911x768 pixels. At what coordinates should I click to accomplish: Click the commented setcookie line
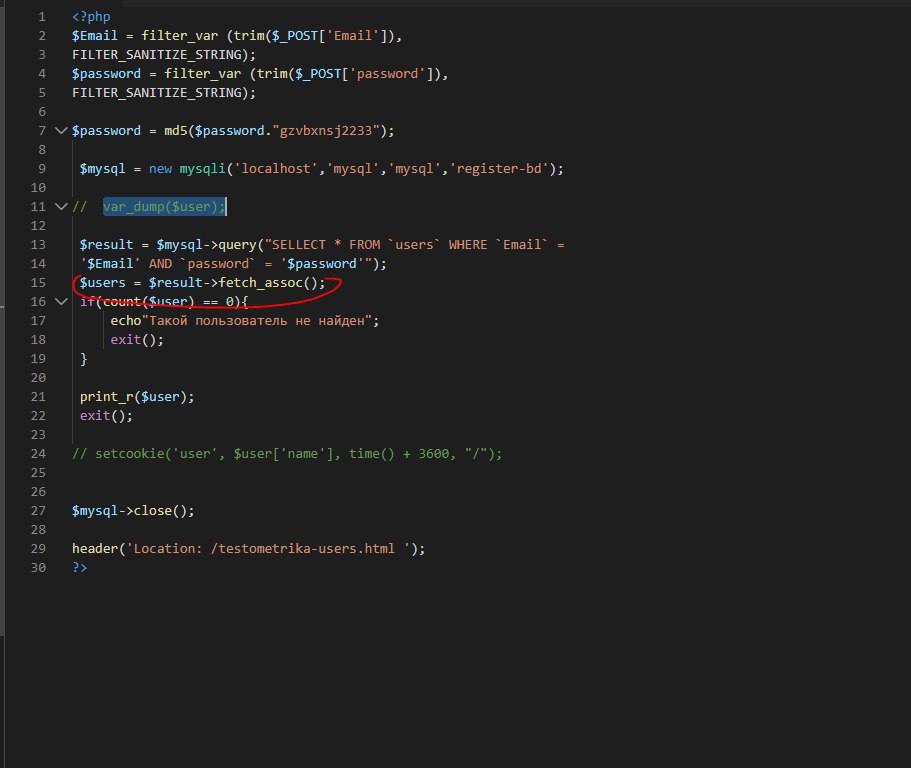287,454
